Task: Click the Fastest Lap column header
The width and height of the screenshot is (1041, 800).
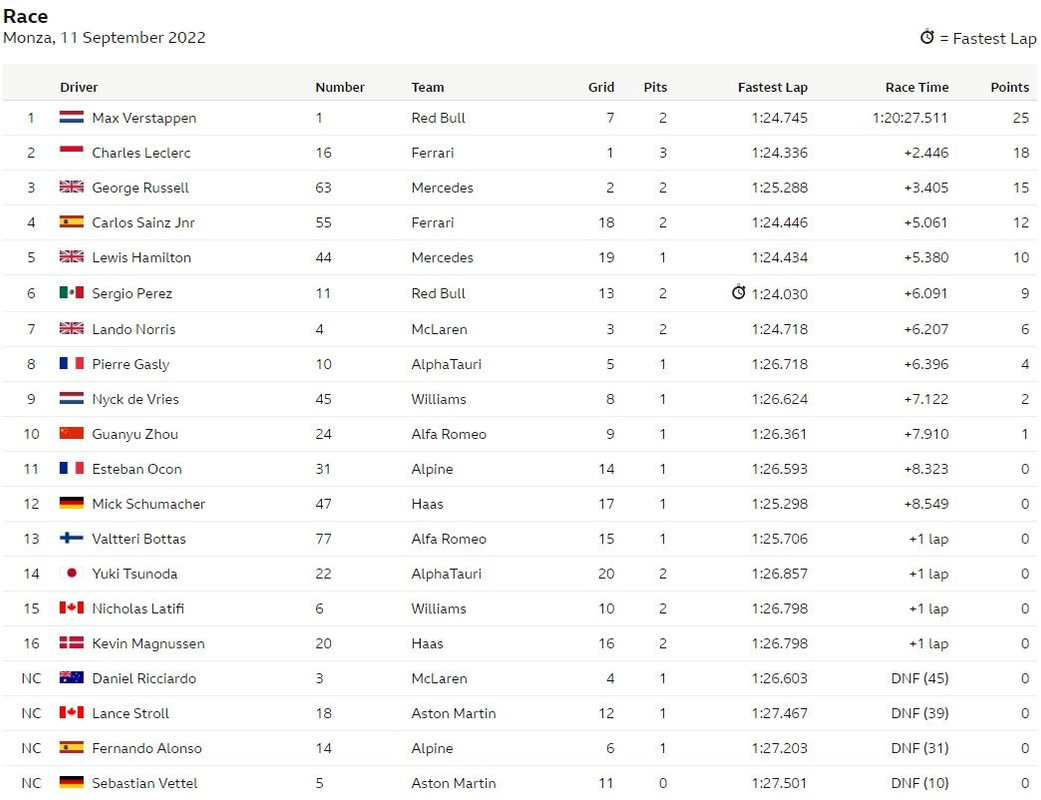Action: click(x=773, y=87)
